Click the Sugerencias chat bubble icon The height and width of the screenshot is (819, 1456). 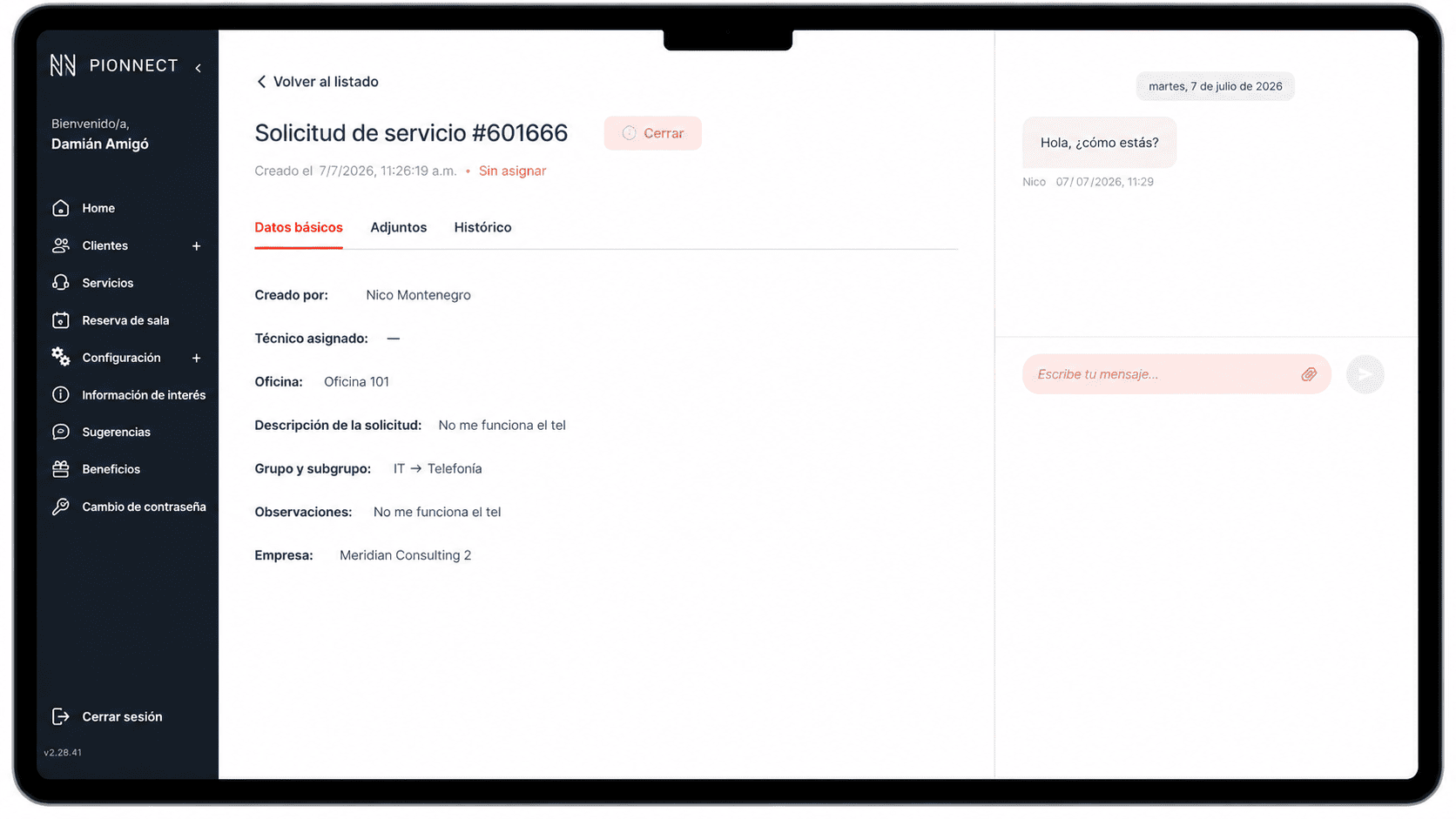(60, 432)
